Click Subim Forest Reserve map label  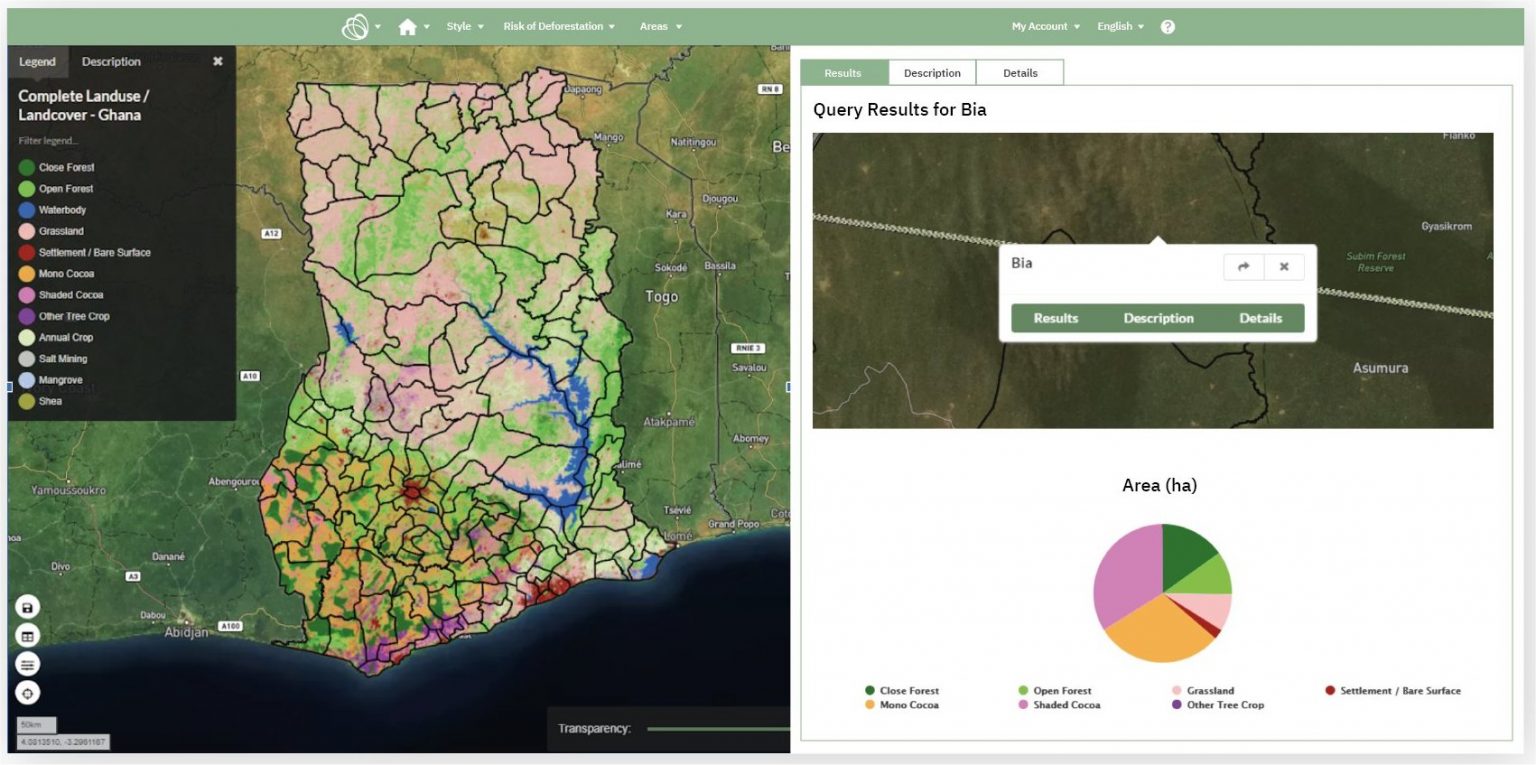[x=1376, y=262]
